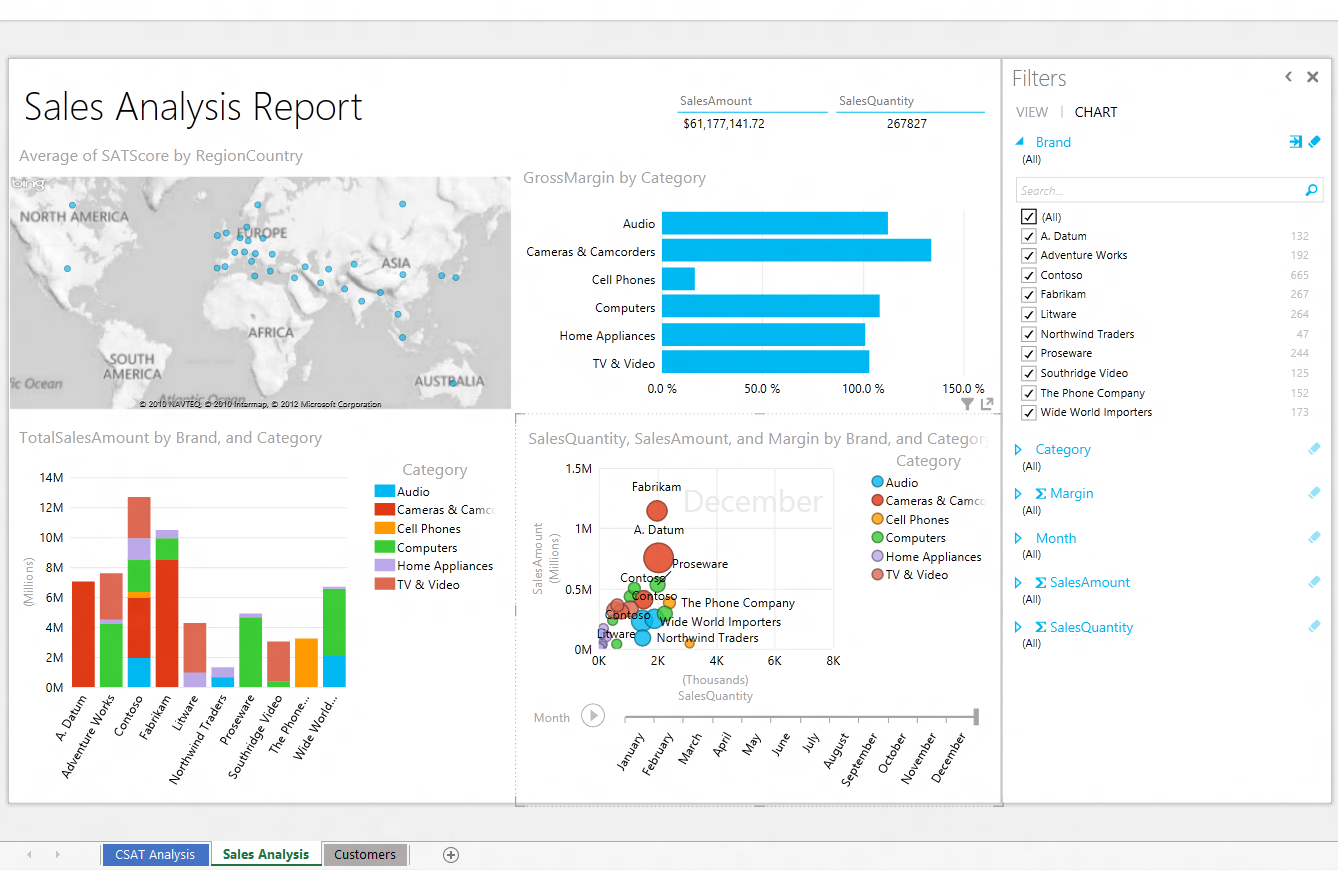This screenshot has width=1338, height=870.
Task: Click the play button beside Month
Action: [593, 716]
